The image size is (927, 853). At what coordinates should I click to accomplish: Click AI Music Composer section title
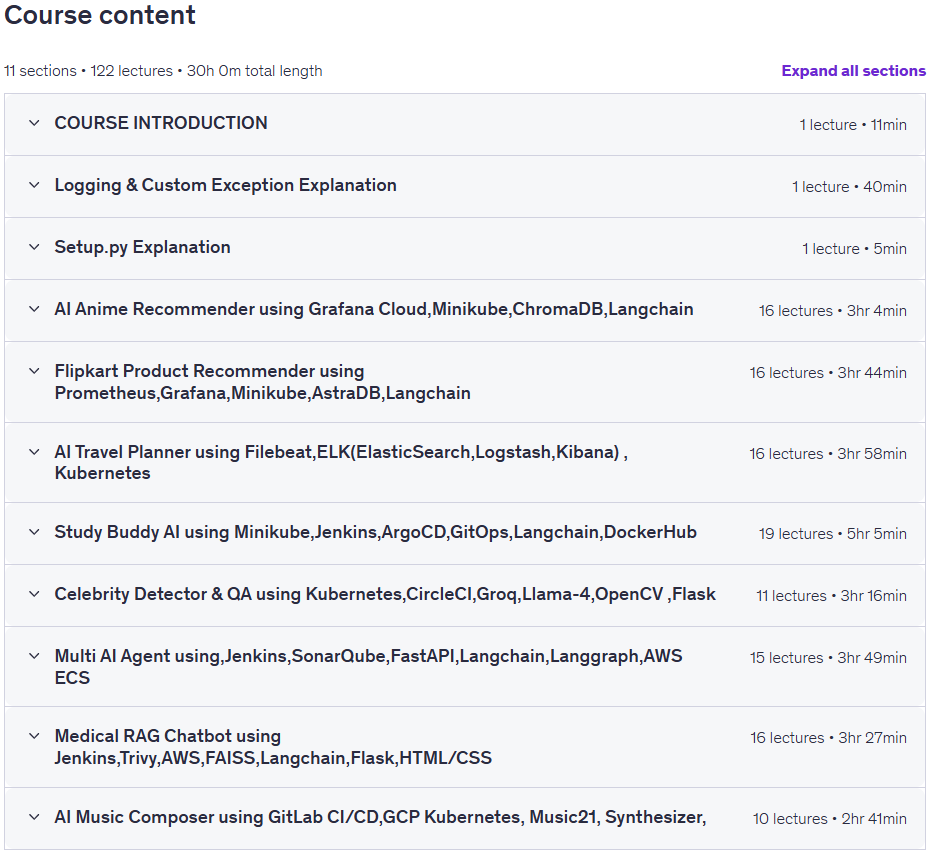(380, 818)
